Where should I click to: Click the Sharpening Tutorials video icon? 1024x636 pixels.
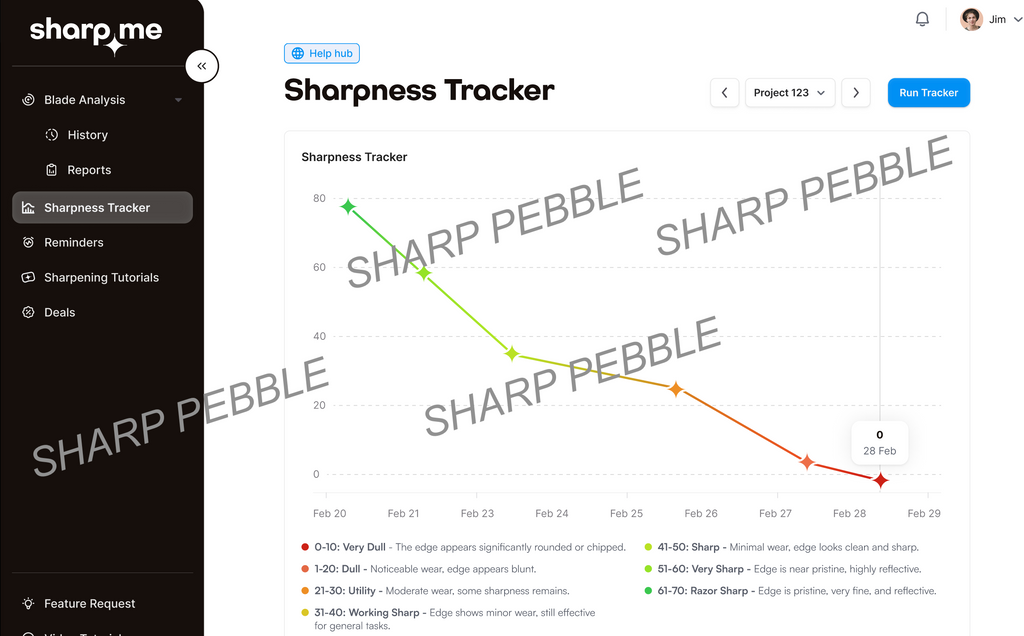(x=28, y=277)
